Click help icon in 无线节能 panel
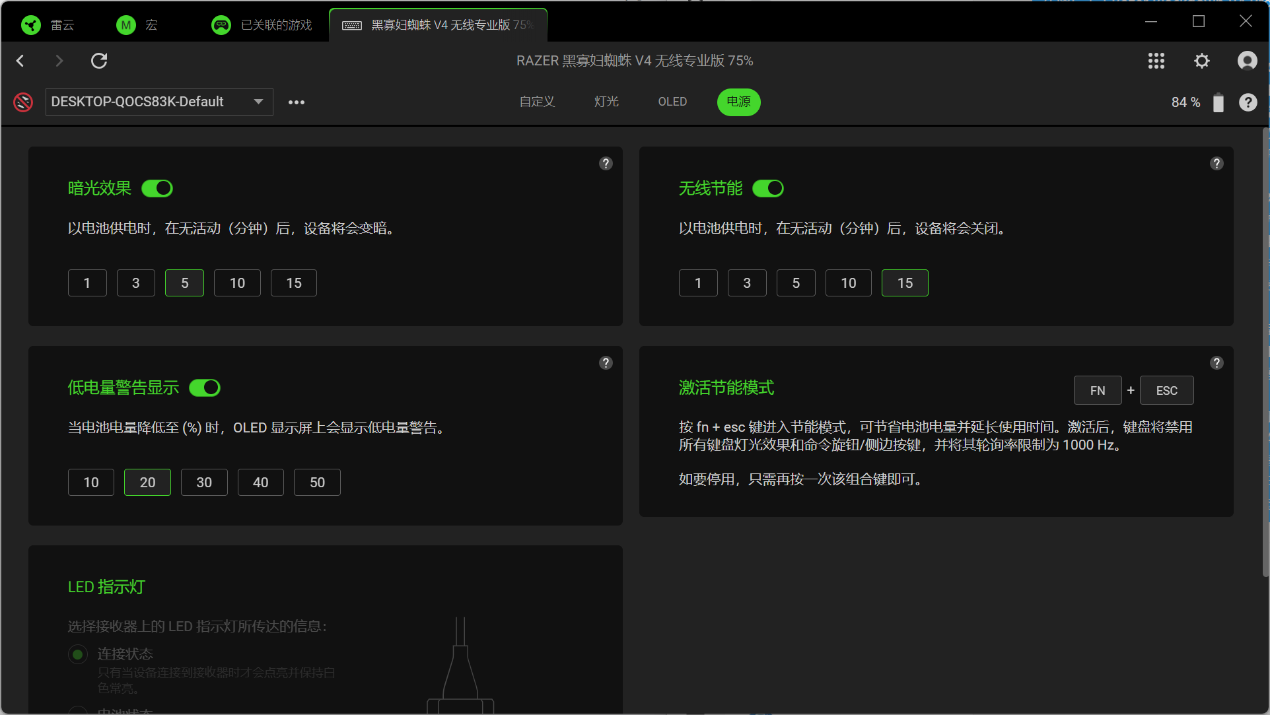Viewport: 1270px width, 715px height. click(x=1217, y=164)
